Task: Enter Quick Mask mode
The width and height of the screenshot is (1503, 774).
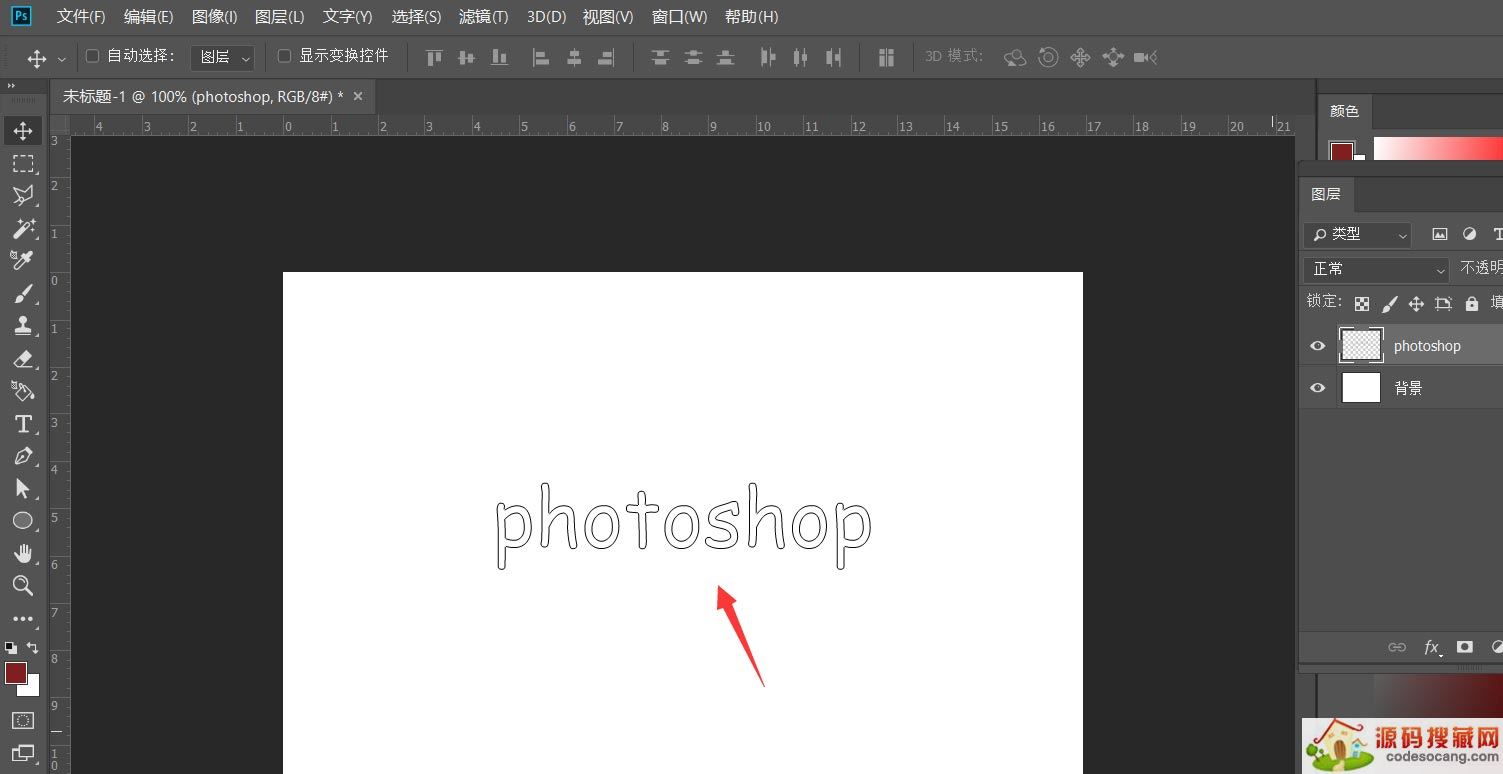Action: click(23, 720)
